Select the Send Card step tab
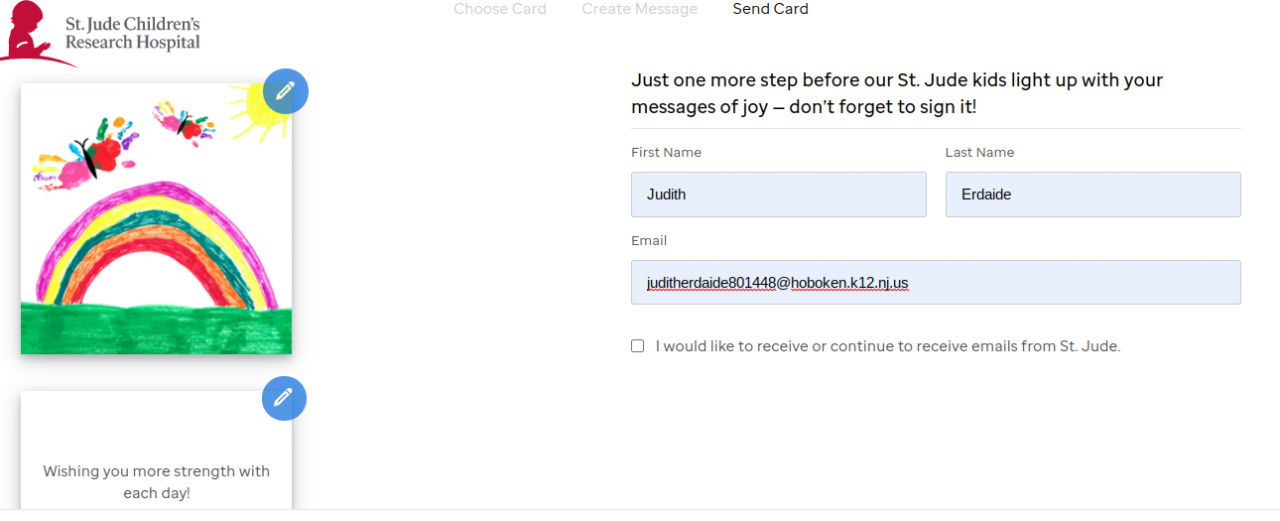The image size is (1280, 521). [770, 9]
